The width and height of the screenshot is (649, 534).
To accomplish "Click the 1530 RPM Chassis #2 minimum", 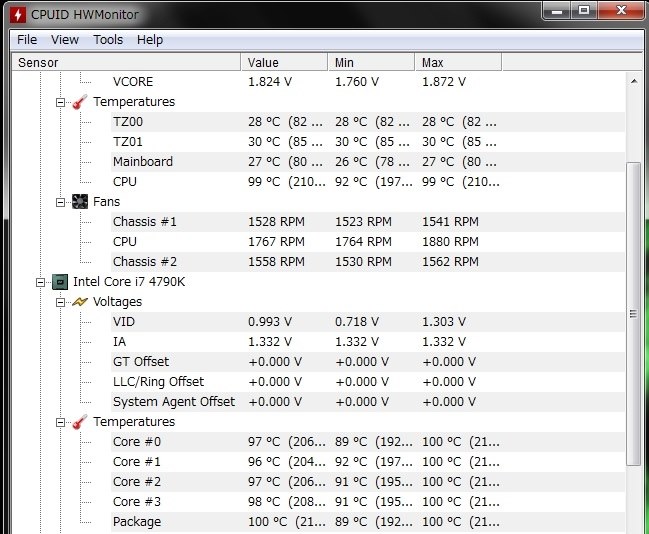I will click(x=363, y=262).
